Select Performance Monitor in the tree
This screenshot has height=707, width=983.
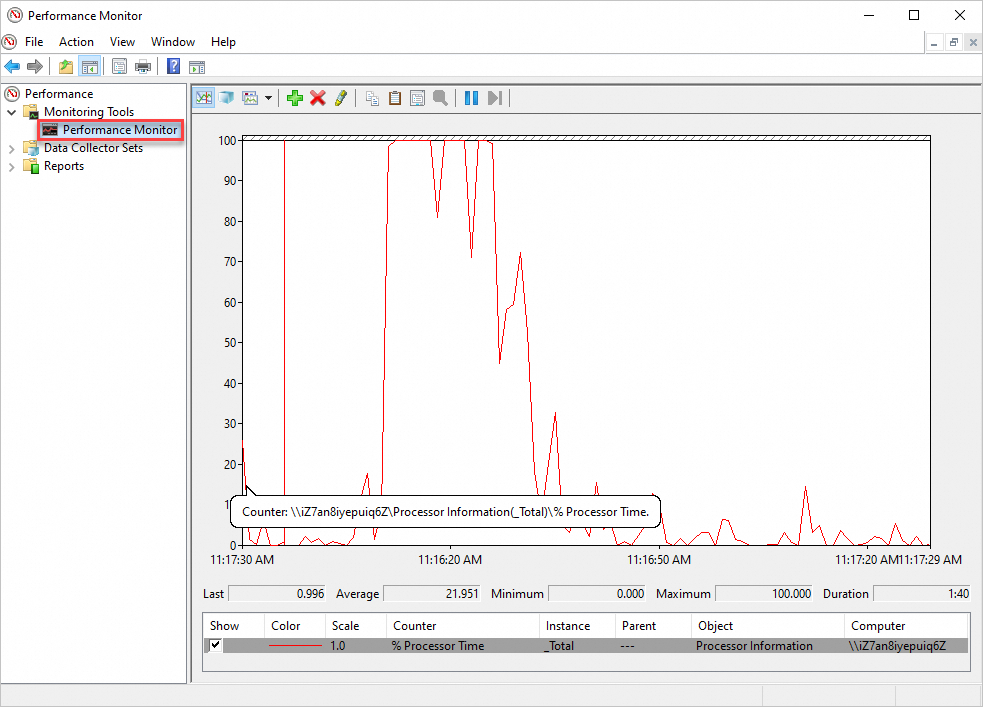[119, 130]
